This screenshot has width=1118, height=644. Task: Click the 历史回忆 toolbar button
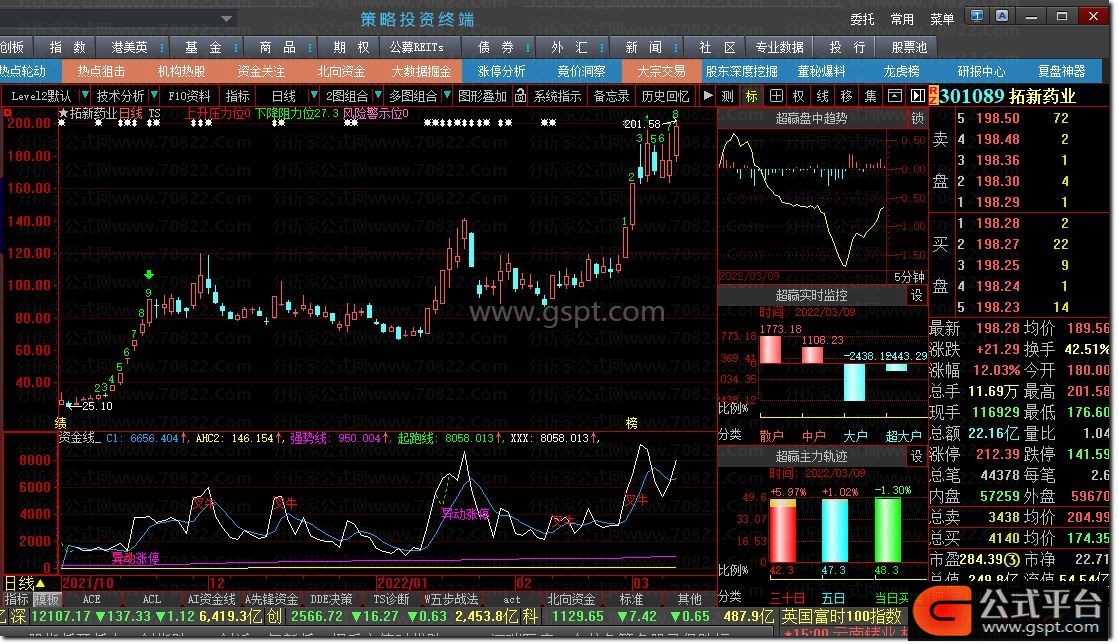665,96
